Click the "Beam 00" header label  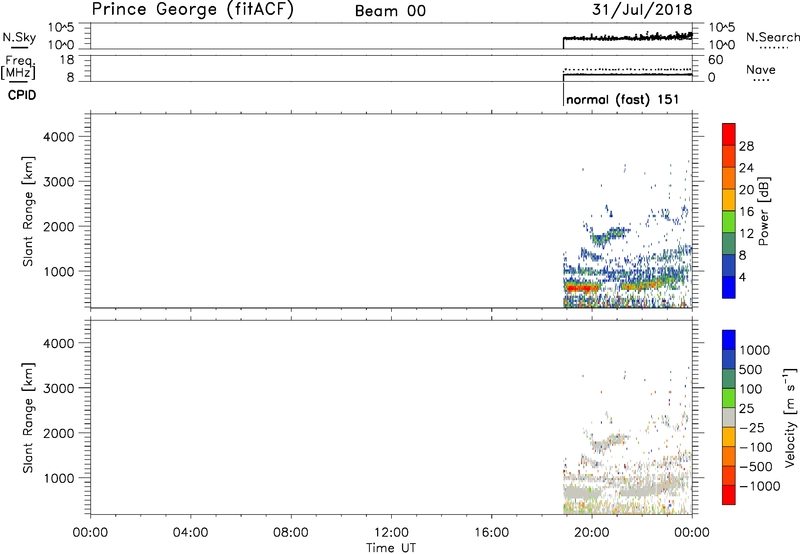(390, 11)
